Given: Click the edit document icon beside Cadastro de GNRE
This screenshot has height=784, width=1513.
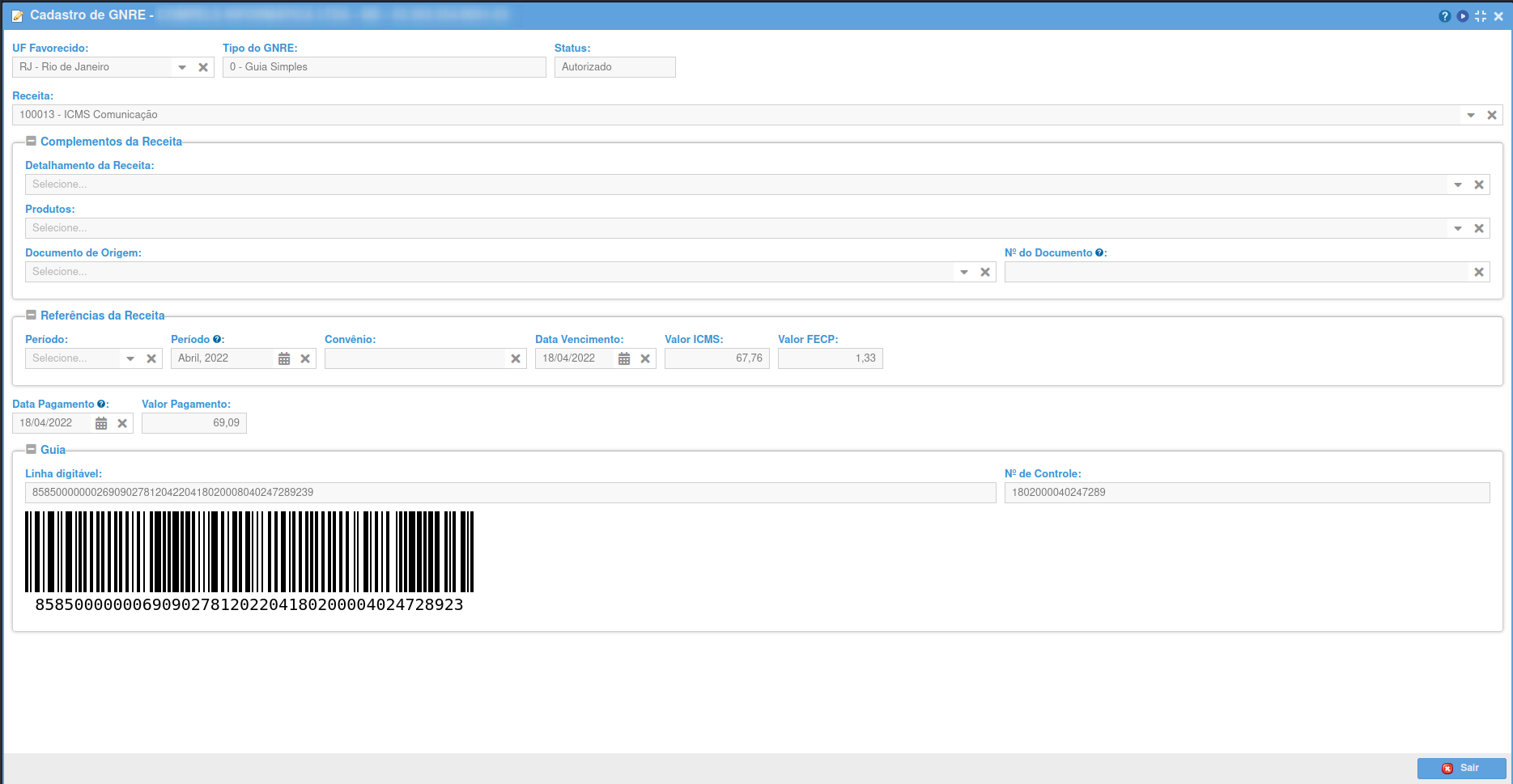Looking at the screenshot, I should pyautogui.click(x=18, y=15).
